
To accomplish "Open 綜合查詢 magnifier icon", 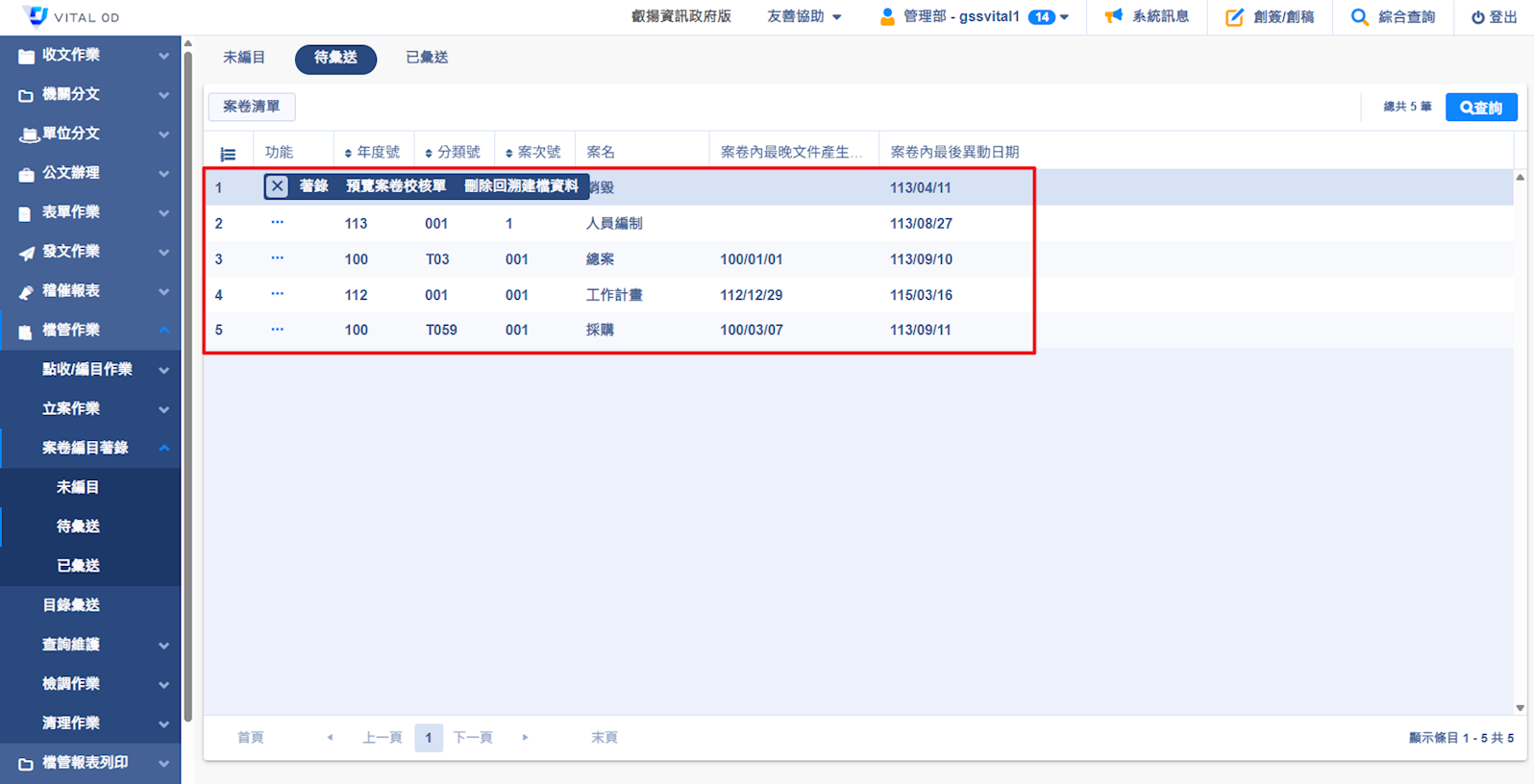I will pos(1359,16).
